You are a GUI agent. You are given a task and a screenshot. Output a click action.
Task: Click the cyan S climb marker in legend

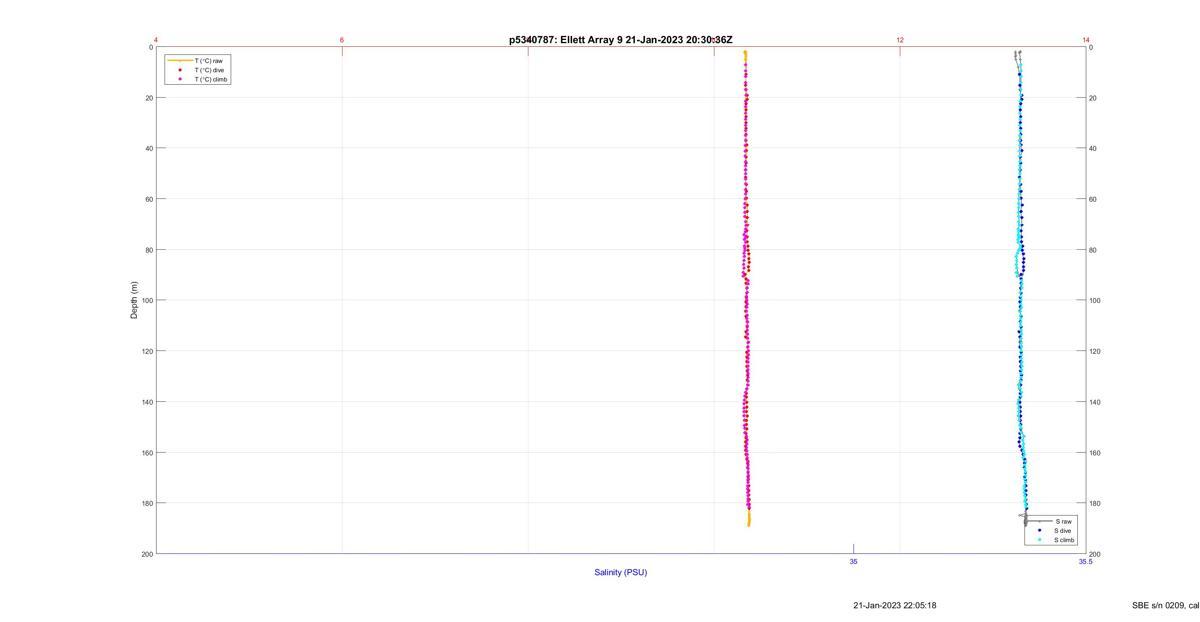click(x=1040, y=540)
